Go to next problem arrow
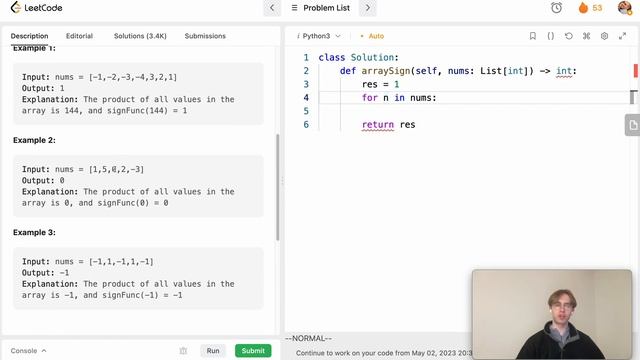640x360 pixels. 367,8
